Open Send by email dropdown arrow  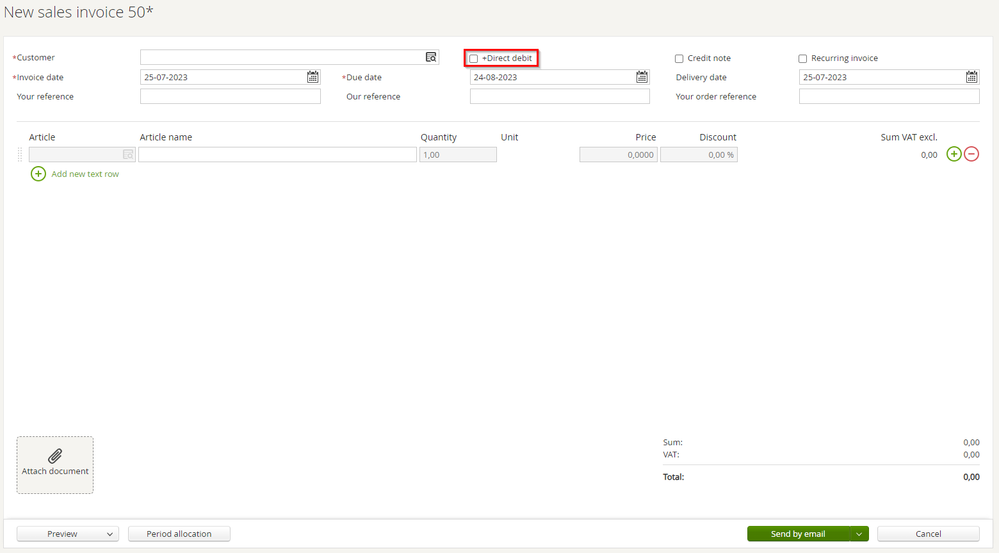[x=859, y=534]
